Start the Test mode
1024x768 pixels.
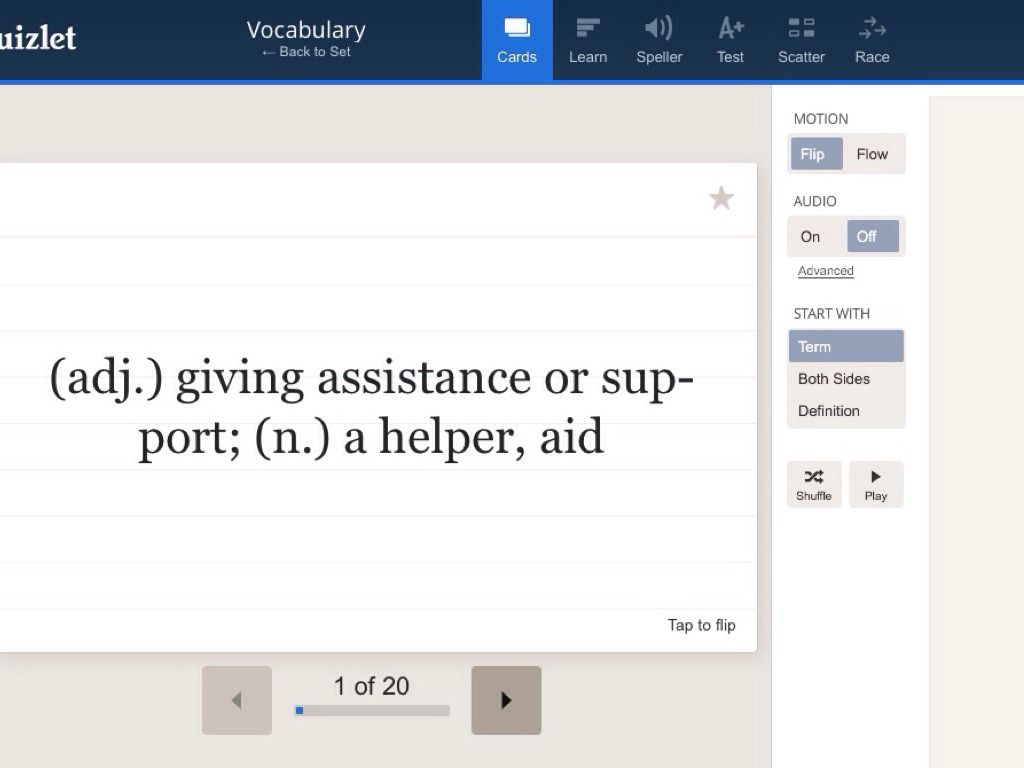click(730, 40)
